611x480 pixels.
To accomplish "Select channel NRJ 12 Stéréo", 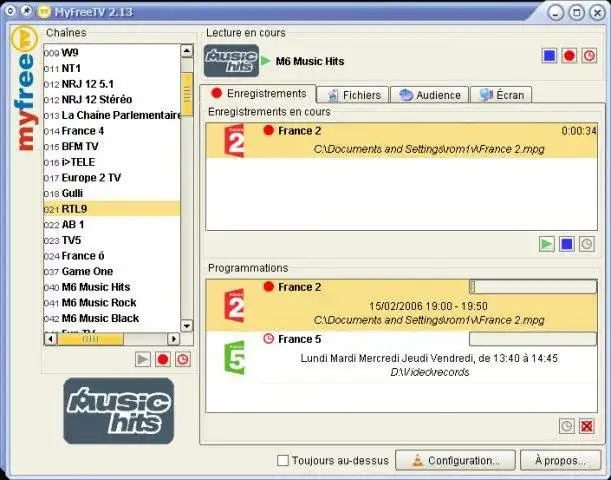I will [x=112, y=99].
